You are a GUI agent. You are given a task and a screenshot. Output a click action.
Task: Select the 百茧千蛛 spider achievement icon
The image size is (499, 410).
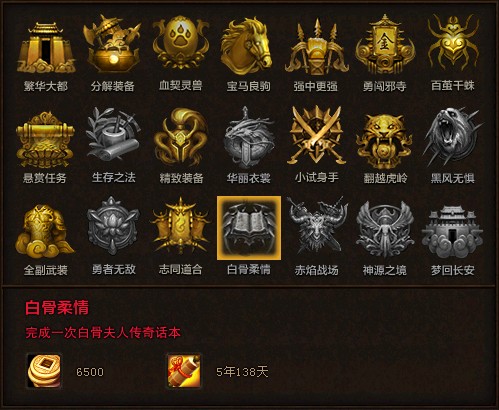click(x=453, y=42)
